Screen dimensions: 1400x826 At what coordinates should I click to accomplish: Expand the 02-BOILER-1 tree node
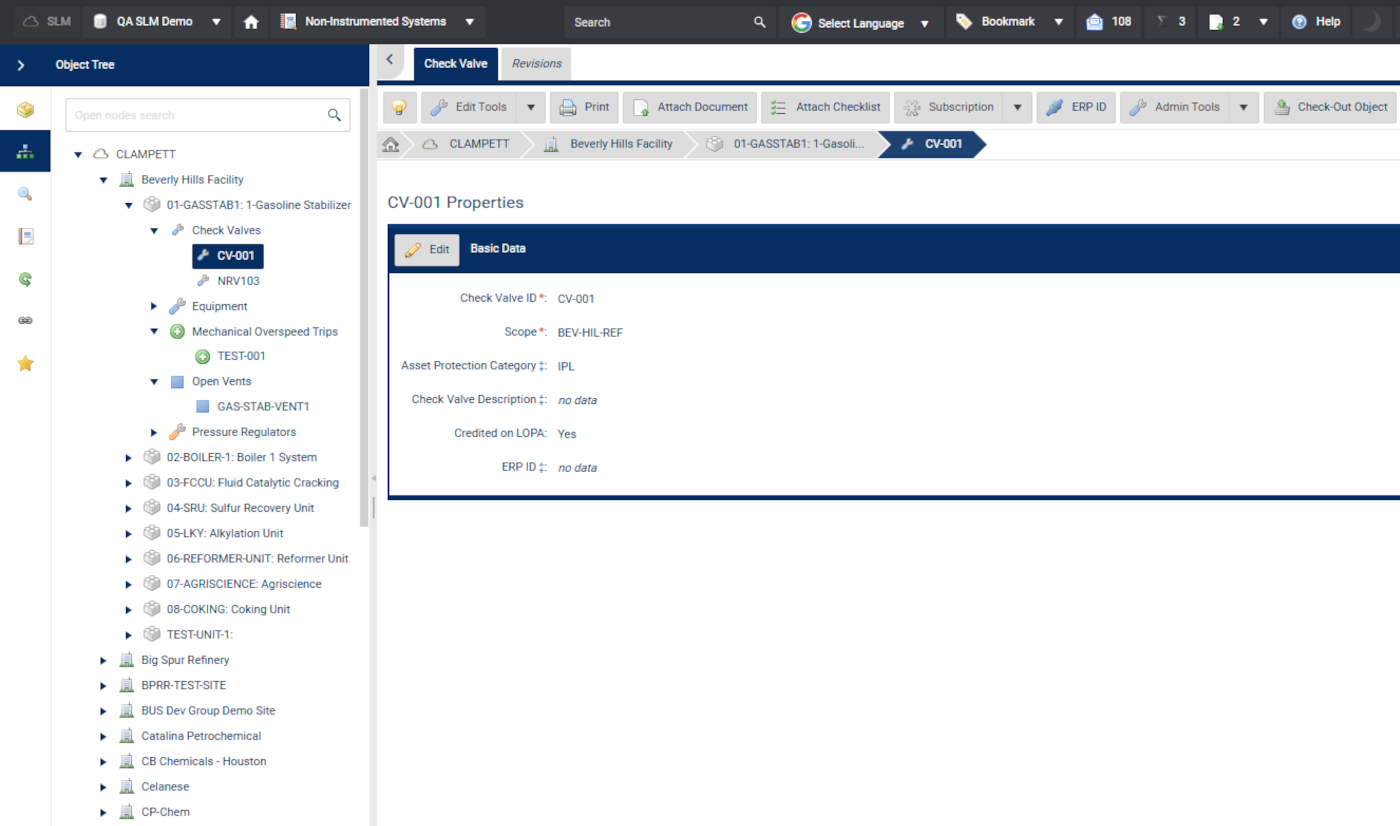128,458
